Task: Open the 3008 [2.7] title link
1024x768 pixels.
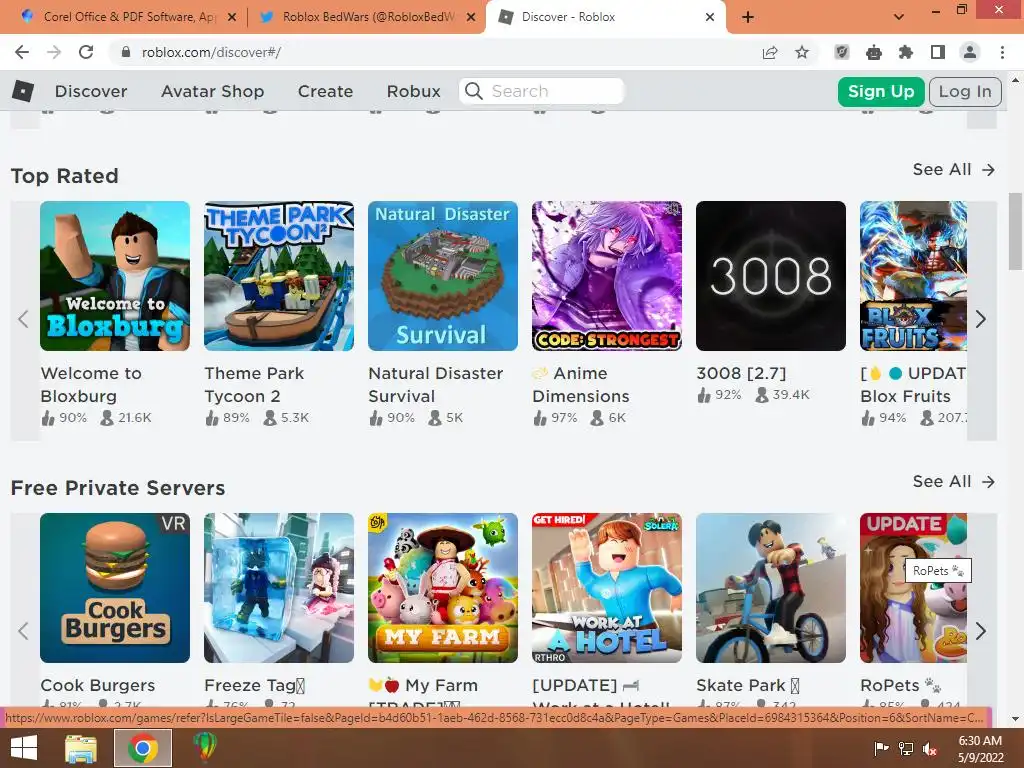Action: [x=741, y=373]
